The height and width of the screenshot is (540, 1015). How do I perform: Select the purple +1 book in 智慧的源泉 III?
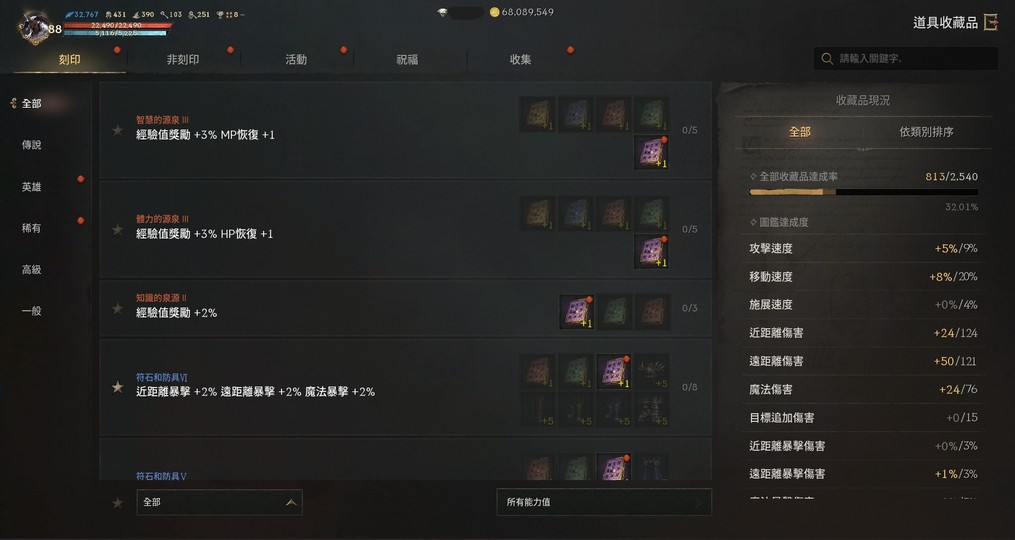click(x=651, y=152)
